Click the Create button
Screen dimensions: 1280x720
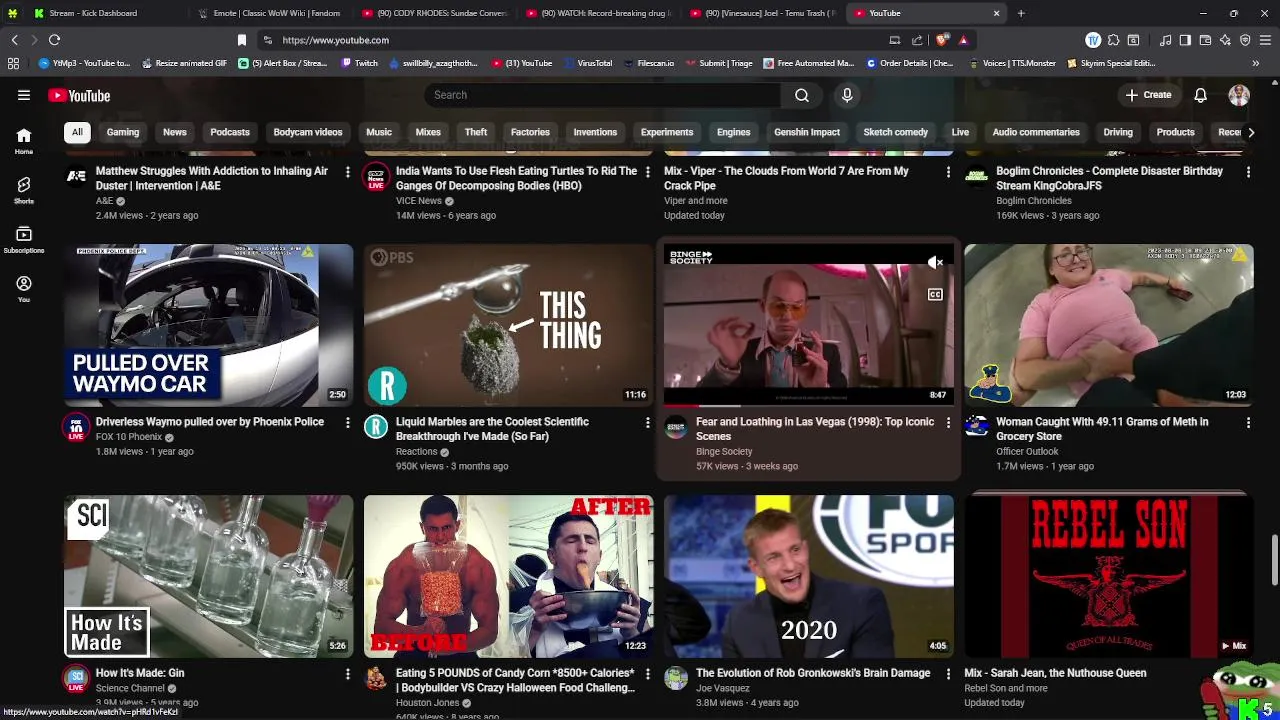pos(1148,95)
